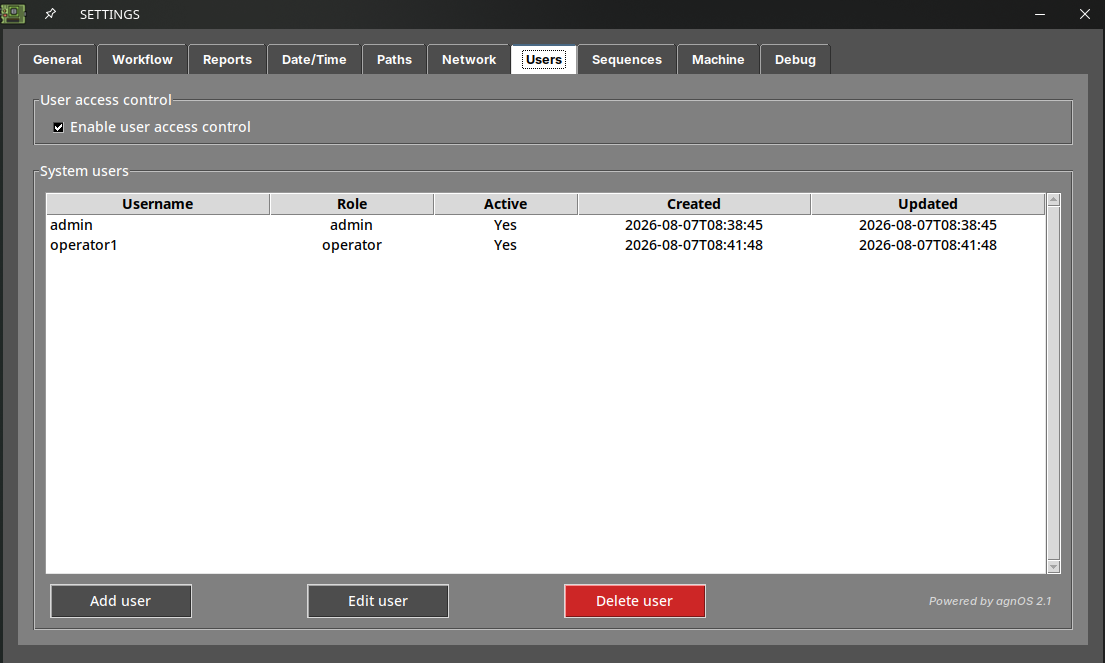
Task: Open the Debug tab
Action: pos(795,60)
